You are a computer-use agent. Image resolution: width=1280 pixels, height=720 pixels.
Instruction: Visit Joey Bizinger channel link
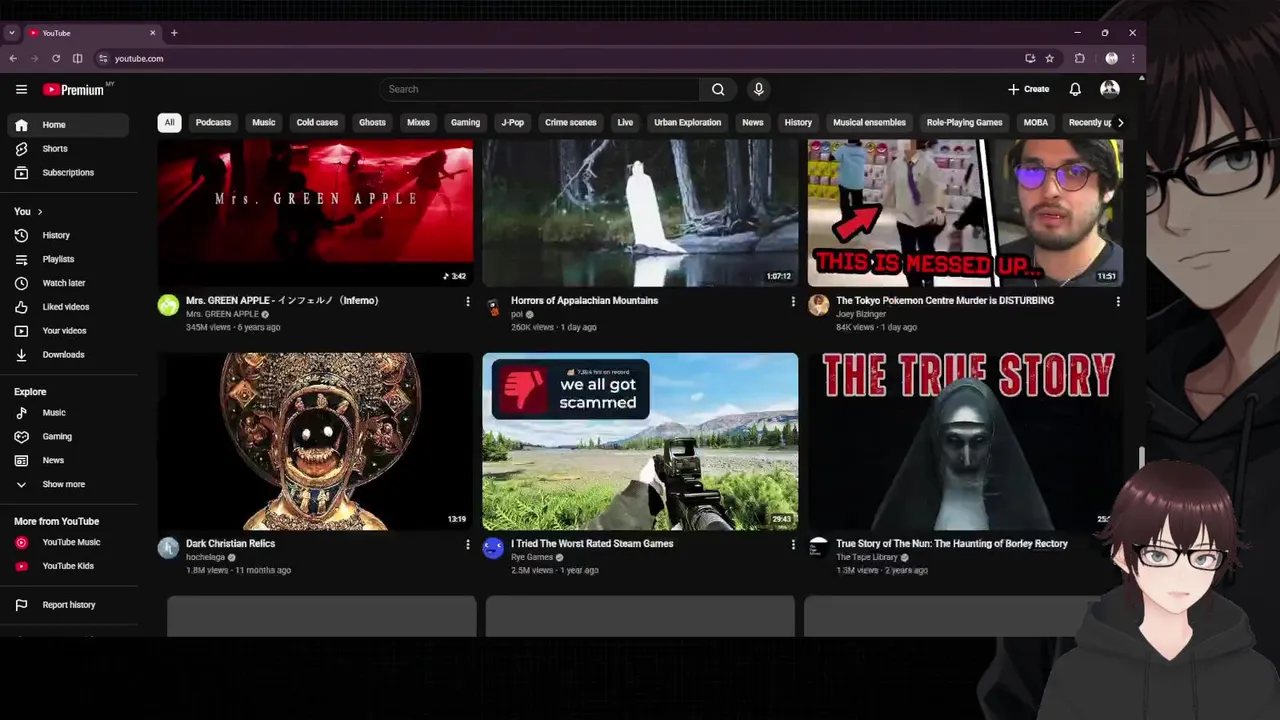tap(859, 314)
